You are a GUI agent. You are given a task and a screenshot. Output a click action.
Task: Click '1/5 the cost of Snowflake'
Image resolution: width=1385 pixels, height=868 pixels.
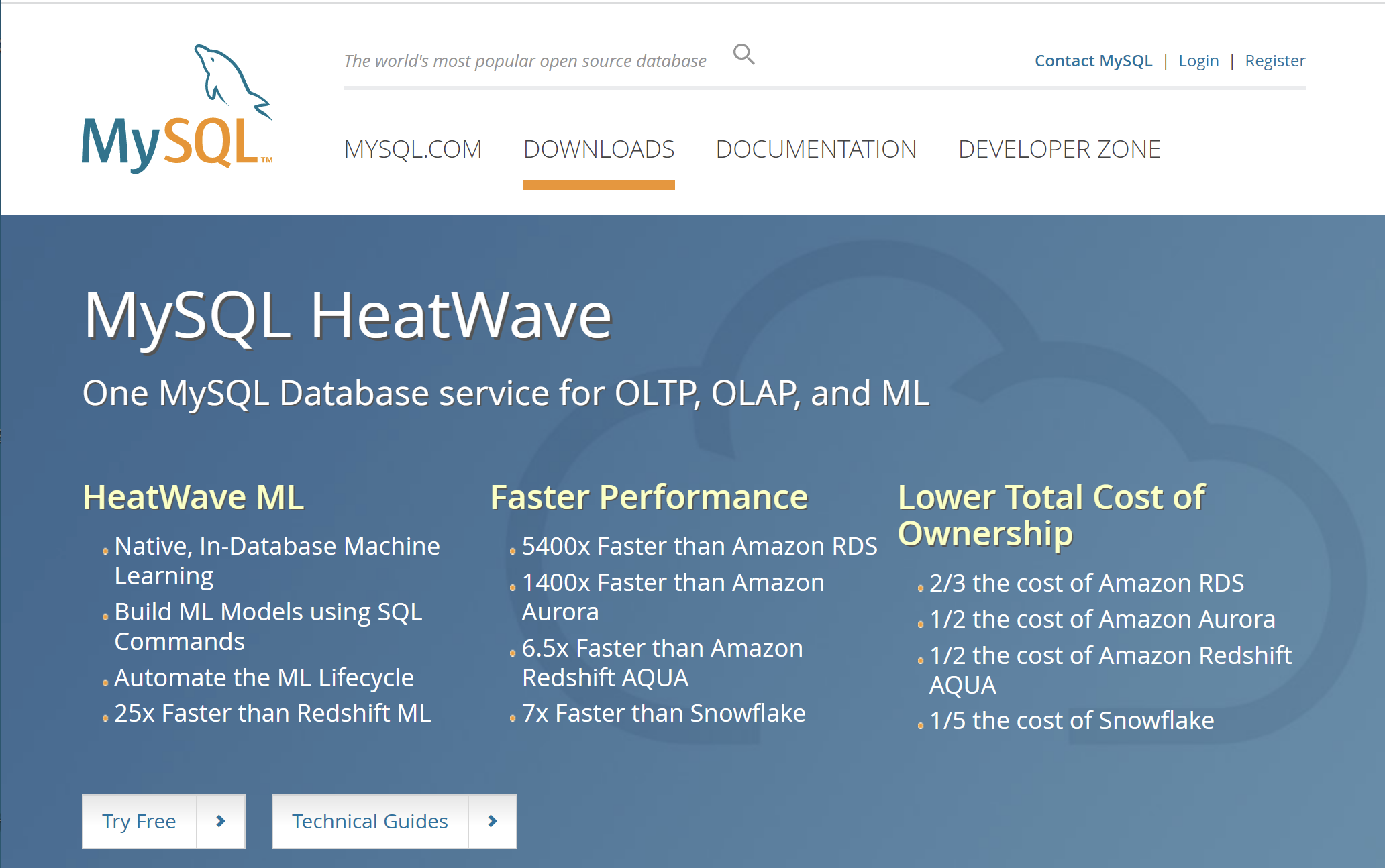[x=1072, y=720]
